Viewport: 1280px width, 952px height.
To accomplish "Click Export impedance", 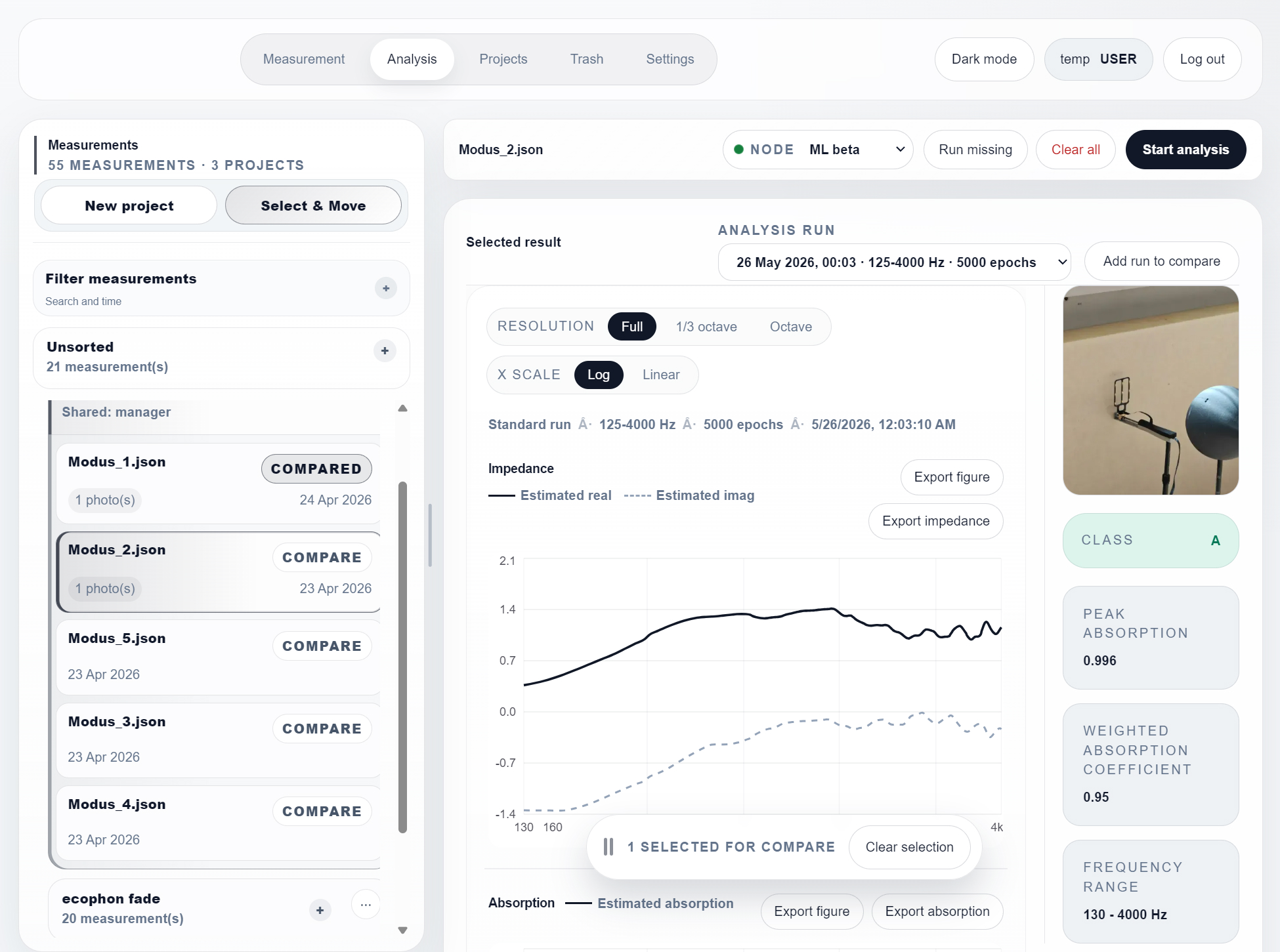I will tap(935, 521).
